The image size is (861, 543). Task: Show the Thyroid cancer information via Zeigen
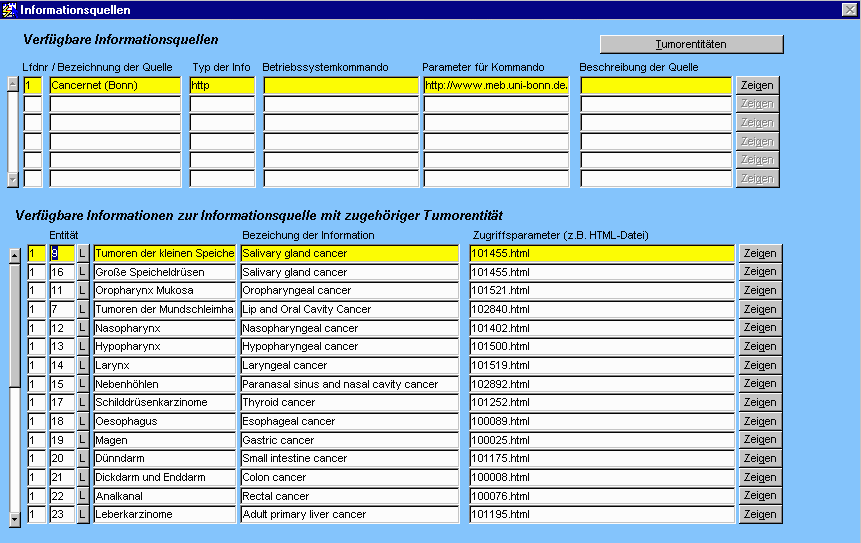point(759,402)
